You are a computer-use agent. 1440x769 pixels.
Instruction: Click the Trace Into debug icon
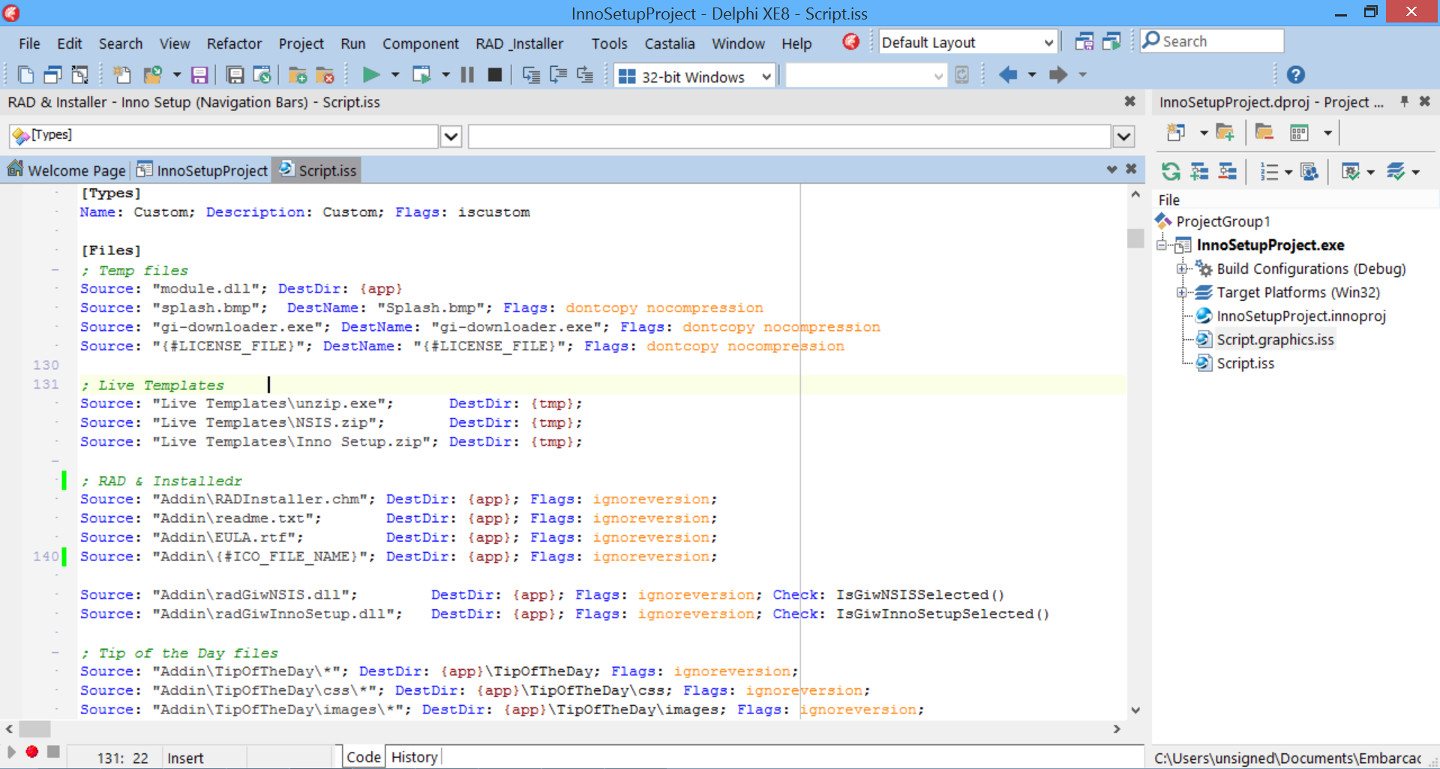click(x=531, y=75)
